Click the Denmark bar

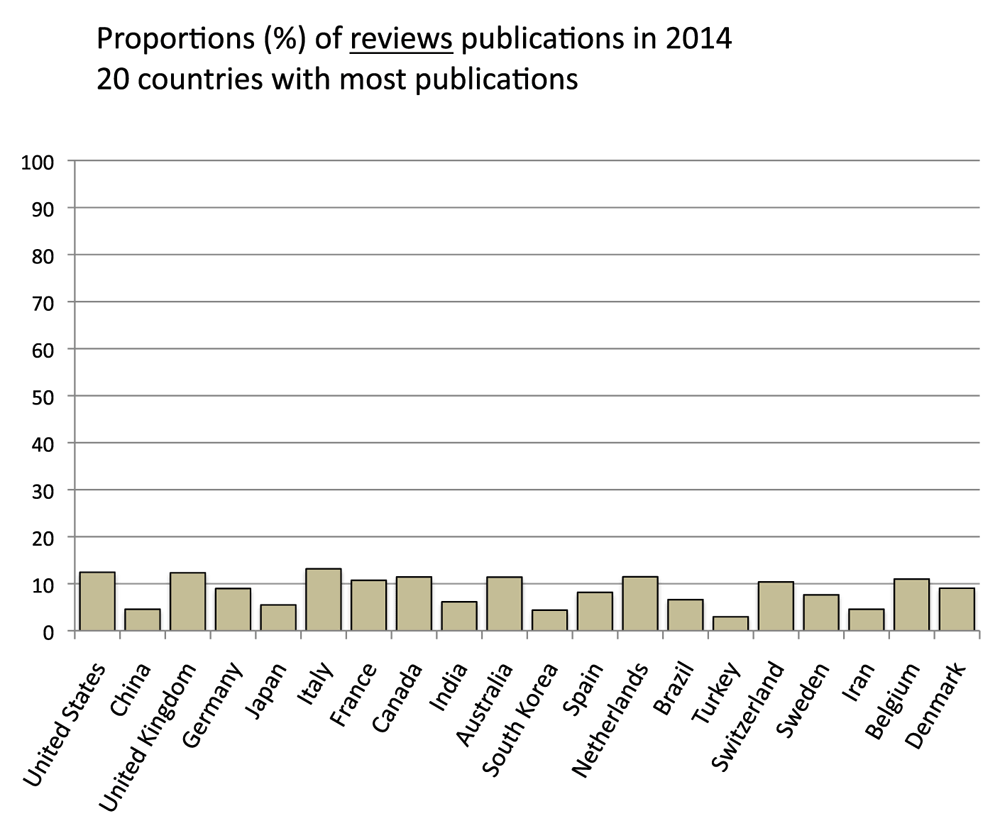click(956, 610)
